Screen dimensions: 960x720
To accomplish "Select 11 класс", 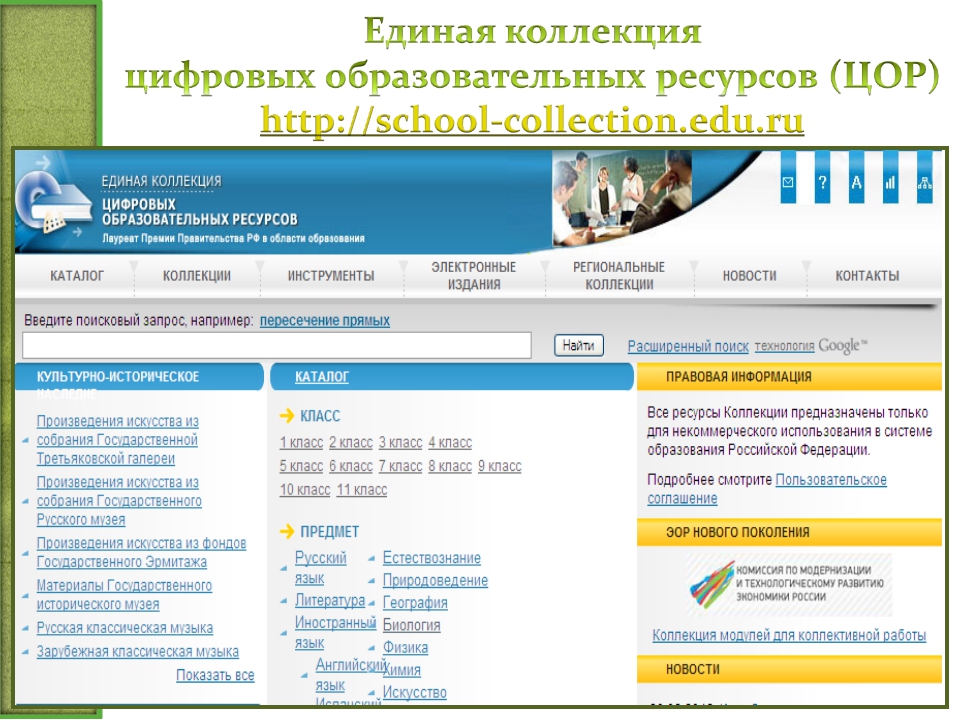I will click(362, 490).
